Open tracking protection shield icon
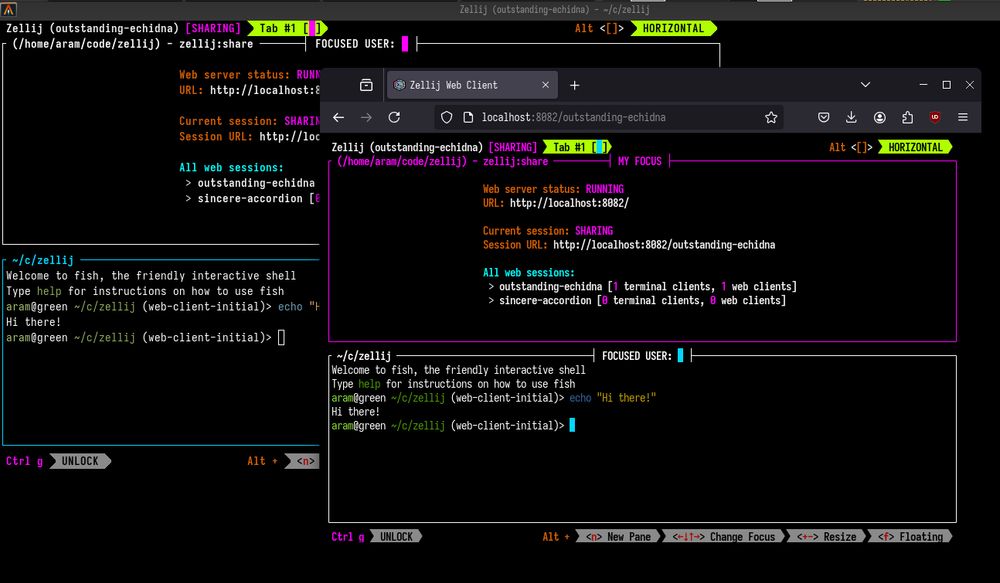 click(446, 117)
